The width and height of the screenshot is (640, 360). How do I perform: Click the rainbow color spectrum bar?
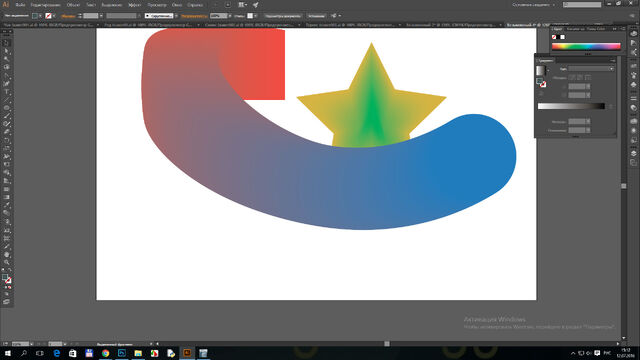click(x=586, y=47)
